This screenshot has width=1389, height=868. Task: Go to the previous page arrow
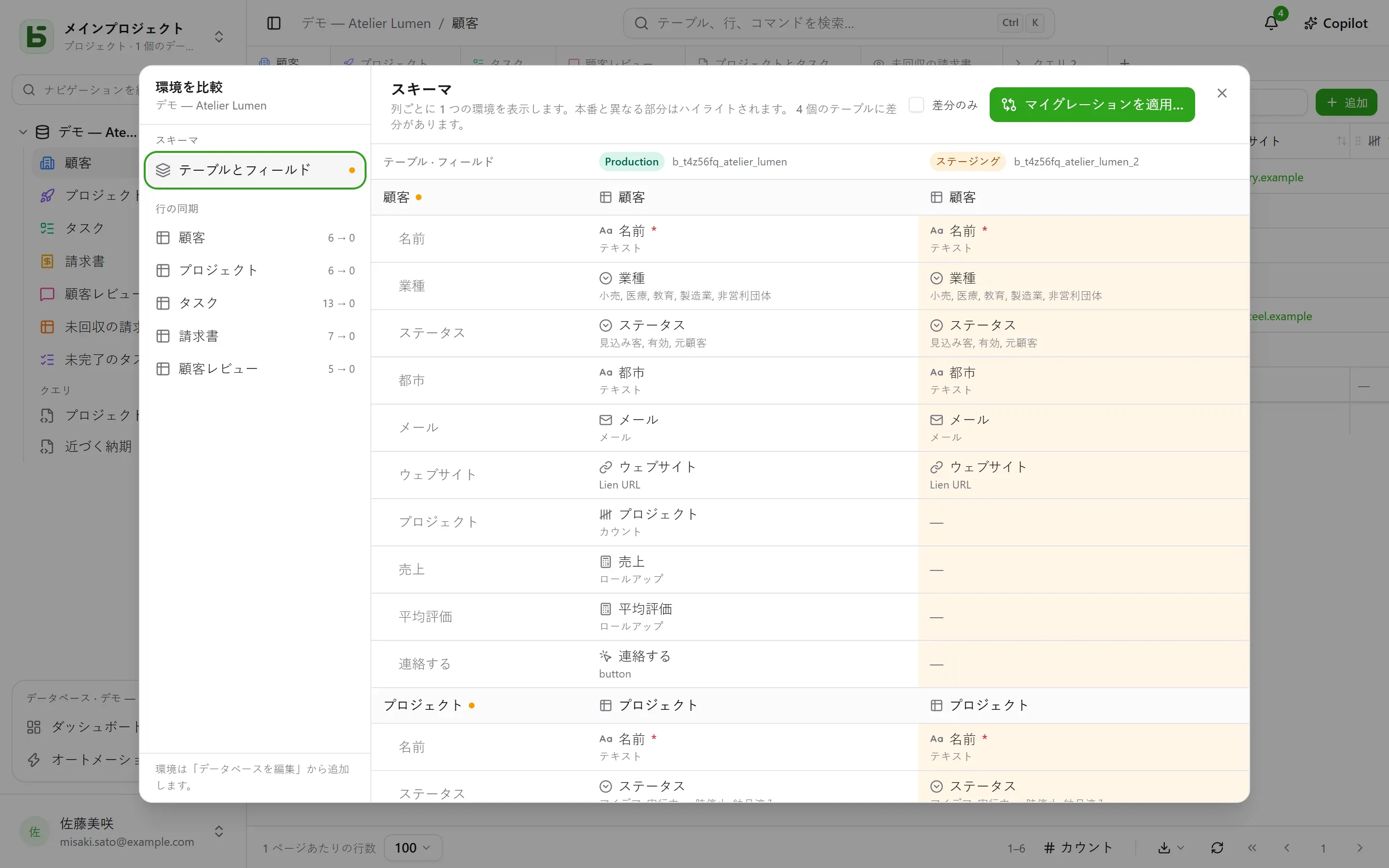[x=1287, y=847]
